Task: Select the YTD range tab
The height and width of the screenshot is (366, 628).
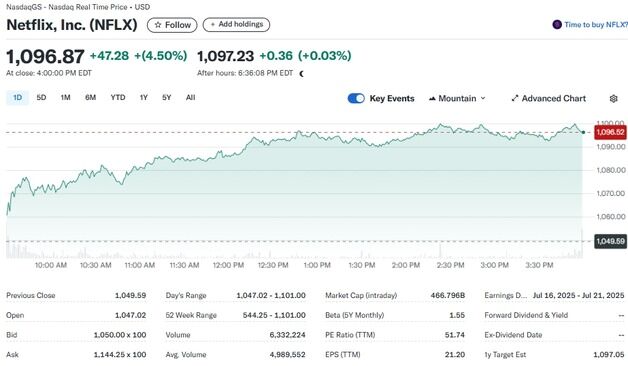Action: 118,98
